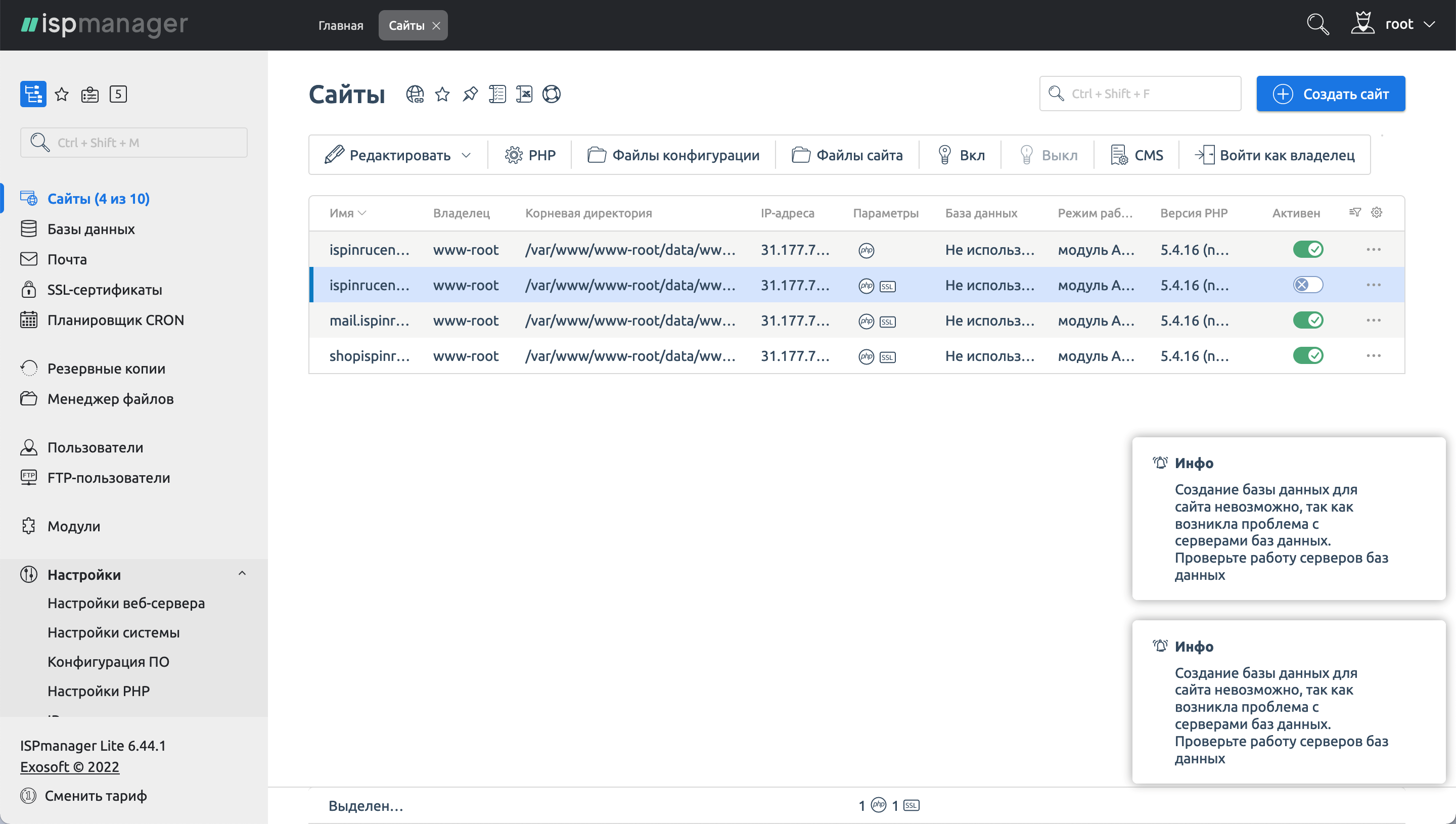This screenshot has height=824, width=1456.
Task: Open Почта in sidebar
Action: pos(67,259)
